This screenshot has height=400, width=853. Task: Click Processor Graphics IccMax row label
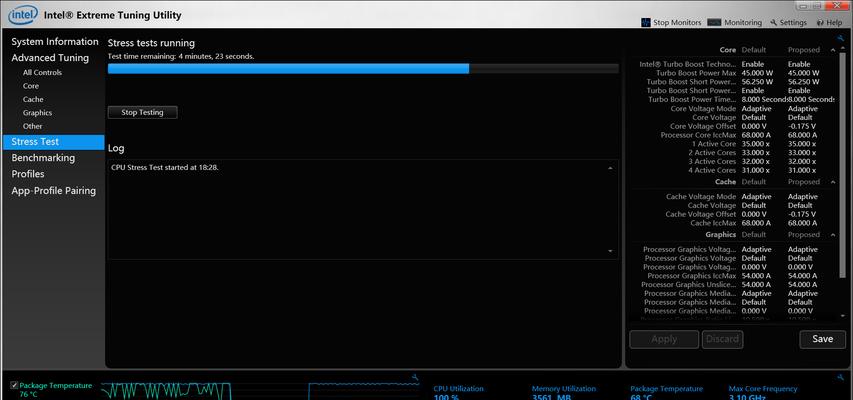691,276
